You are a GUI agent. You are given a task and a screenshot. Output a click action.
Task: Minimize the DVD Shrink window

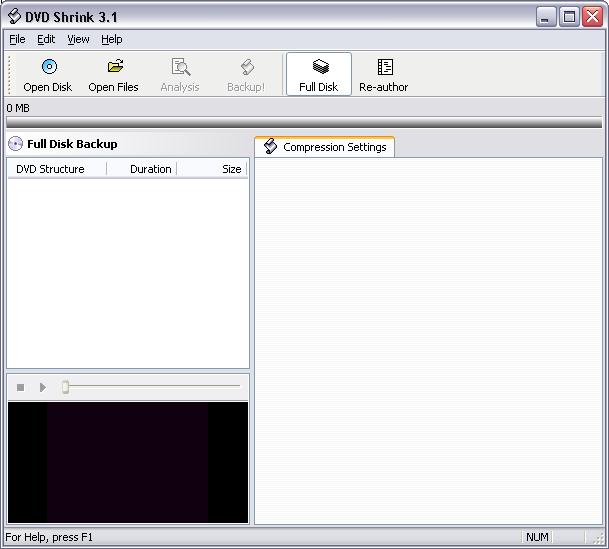point(546,17)
